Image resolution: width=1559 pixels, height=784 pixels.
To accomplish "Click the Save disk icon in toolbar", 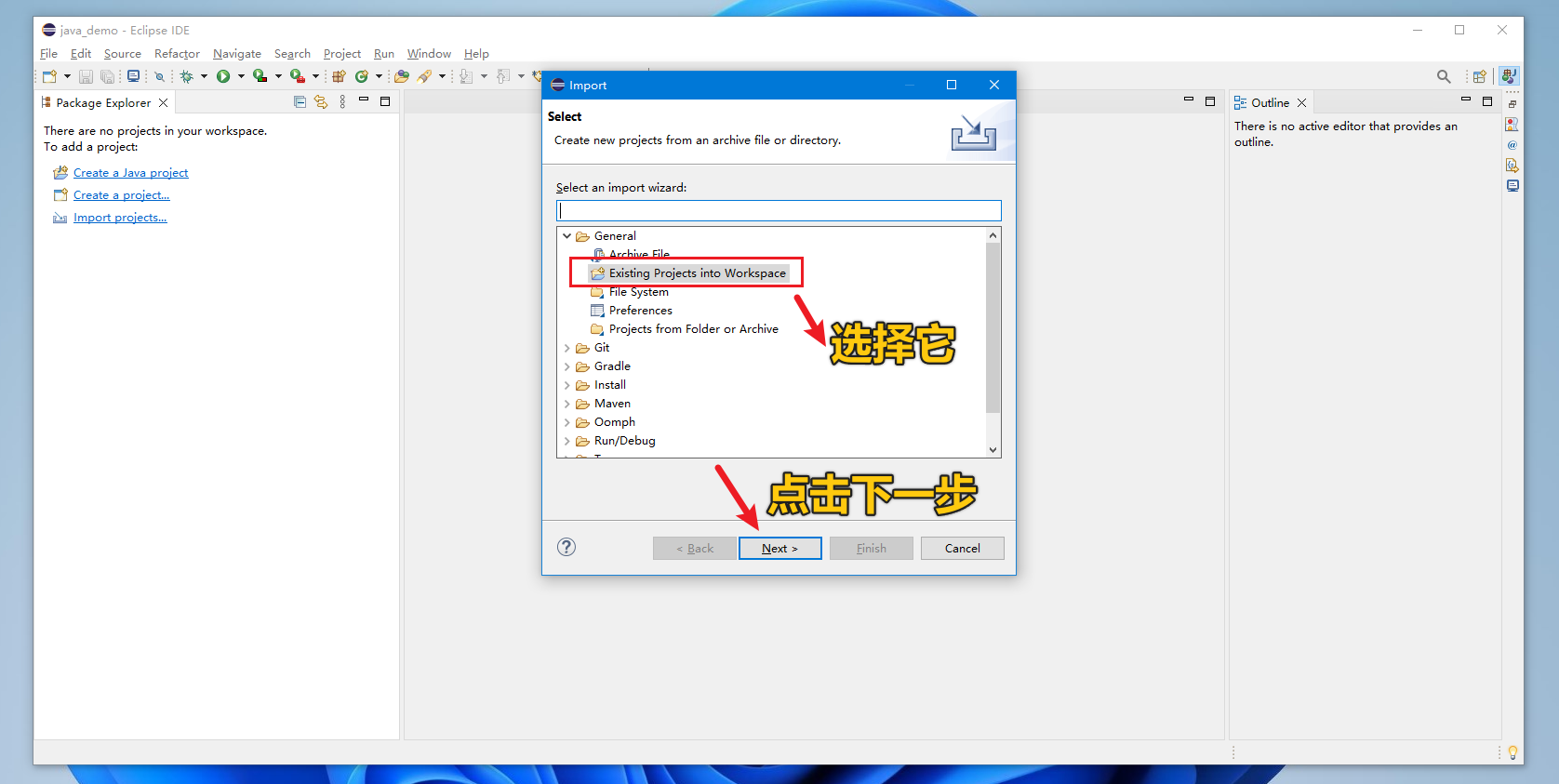I will (x=86, y=76).
